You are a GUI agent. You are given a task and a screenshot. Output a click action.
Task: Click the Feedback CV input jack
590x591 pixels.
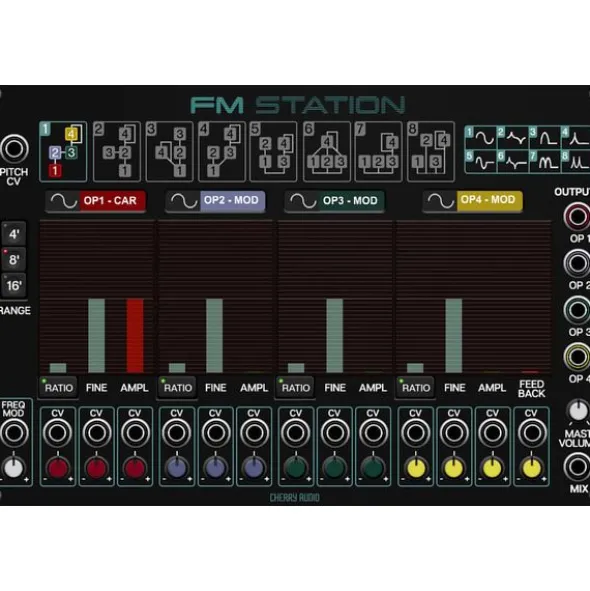[532, 433]
